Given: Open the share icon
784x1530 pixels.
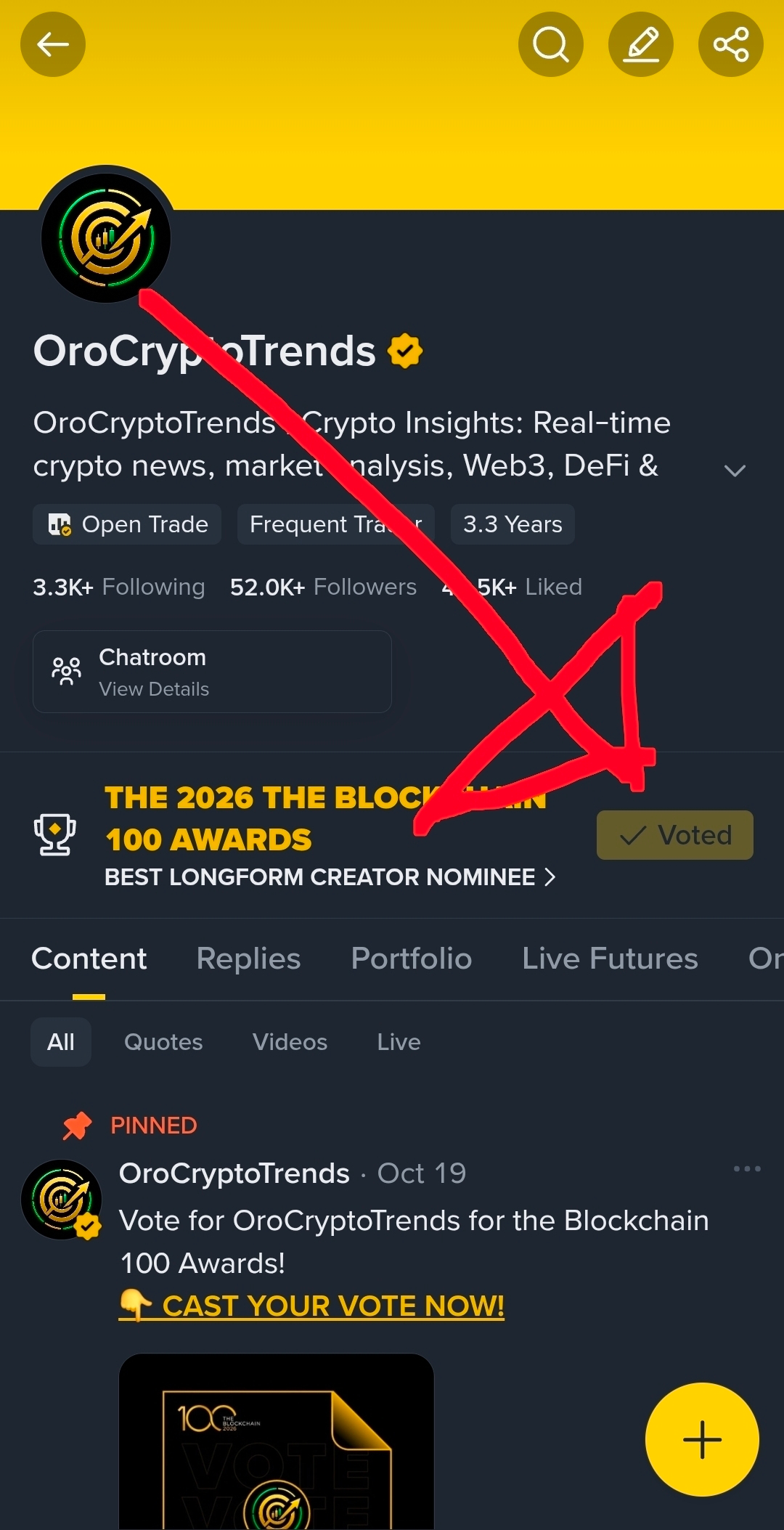Looking at the screenshot, I should click(731, 44).
